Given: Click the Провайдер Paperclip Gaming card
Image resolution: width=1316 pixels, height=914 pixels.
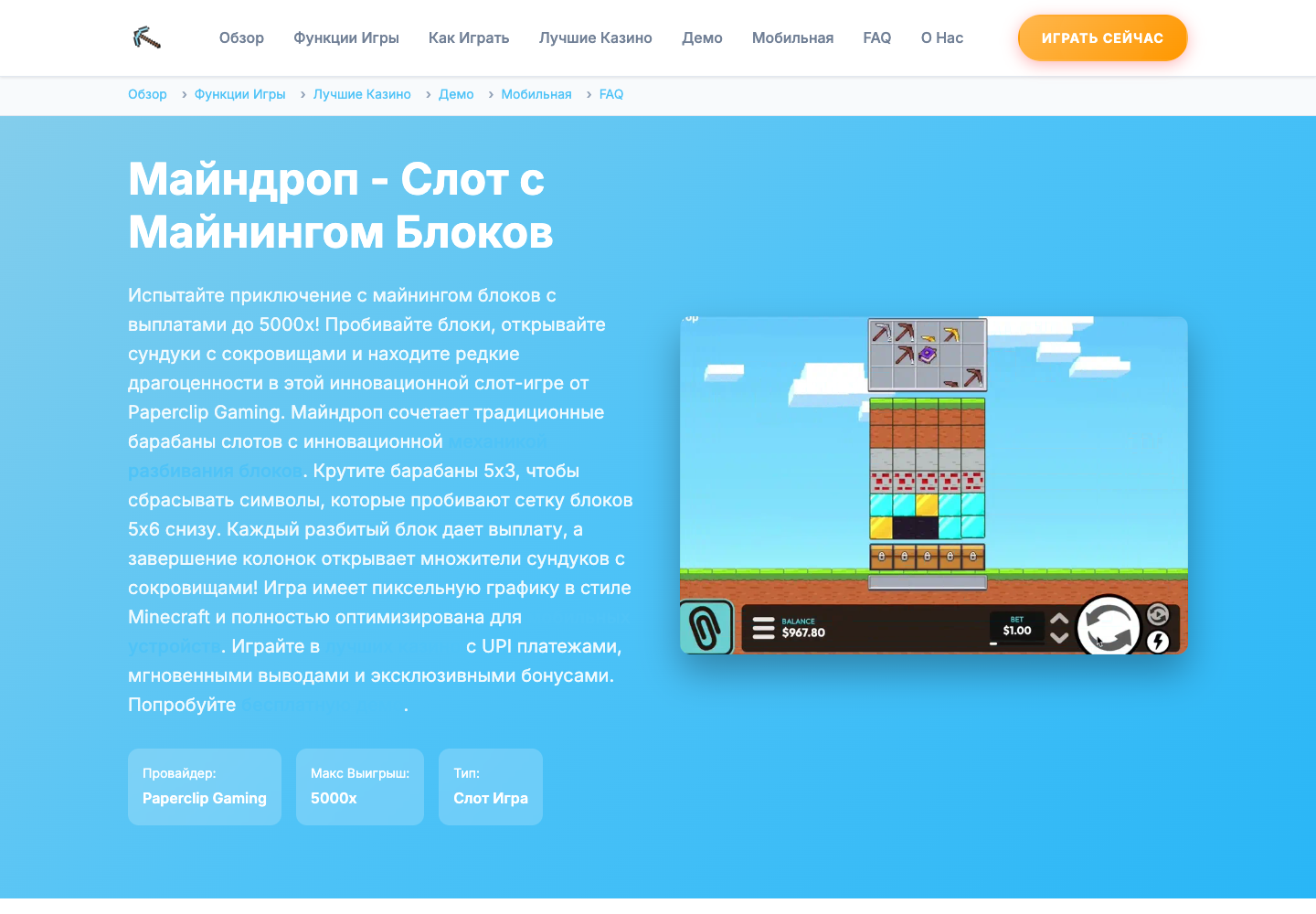Looking at the screenshot, I should tap(205, 787).
